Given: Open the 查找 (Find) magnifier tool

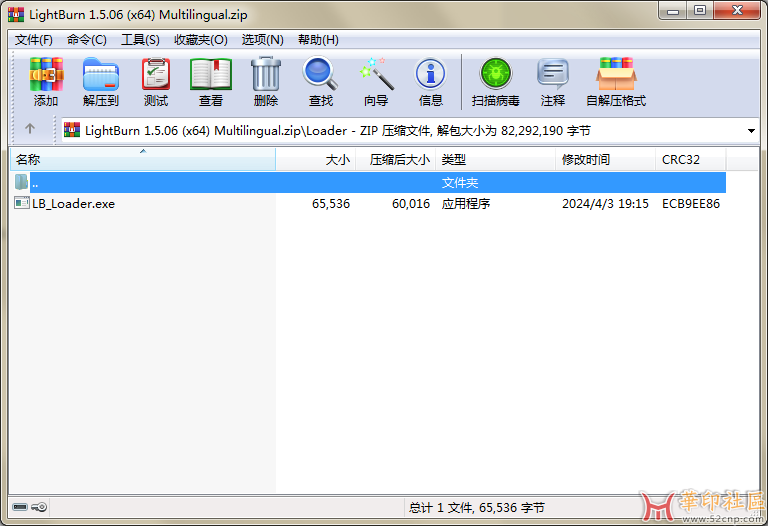Looking at the screenshot, I should click(x=321, y=74).
